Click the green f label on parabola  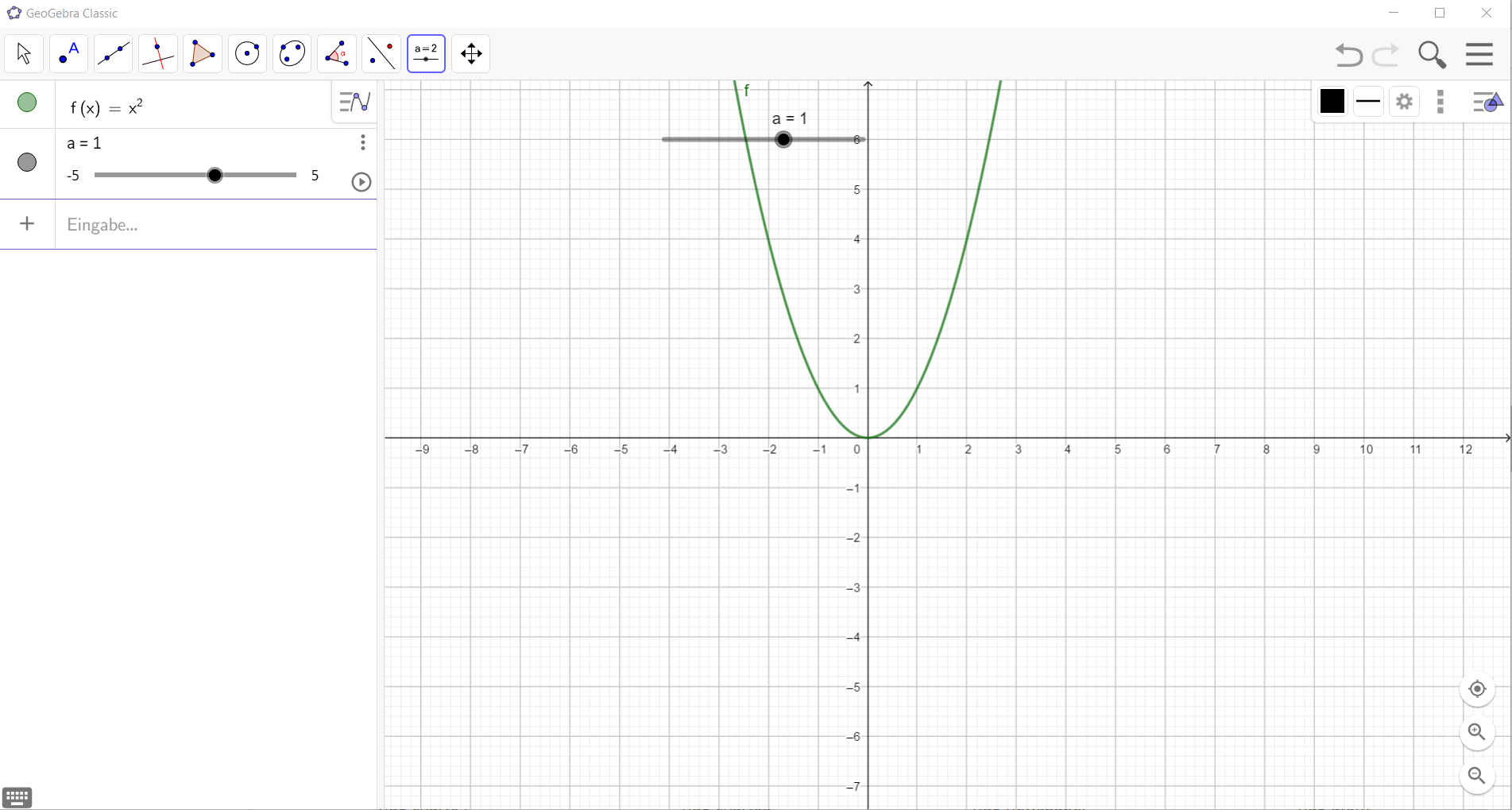coord(747,91)
